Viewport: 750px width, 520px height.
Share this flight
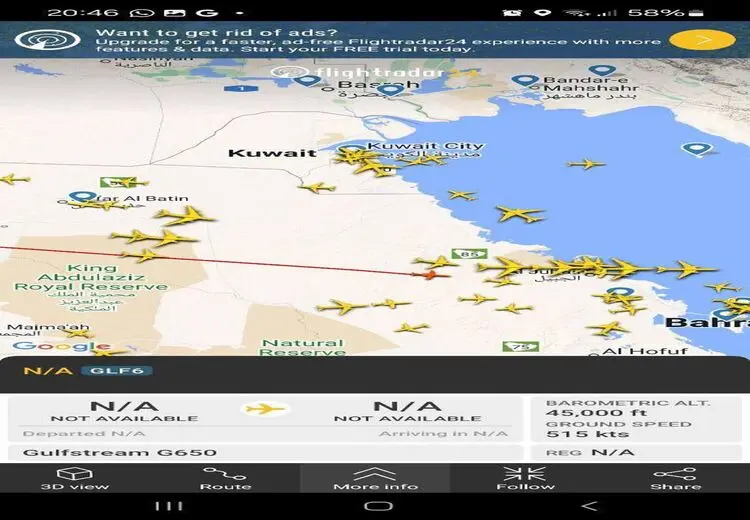pyautogui.click(x=675, y=478)
